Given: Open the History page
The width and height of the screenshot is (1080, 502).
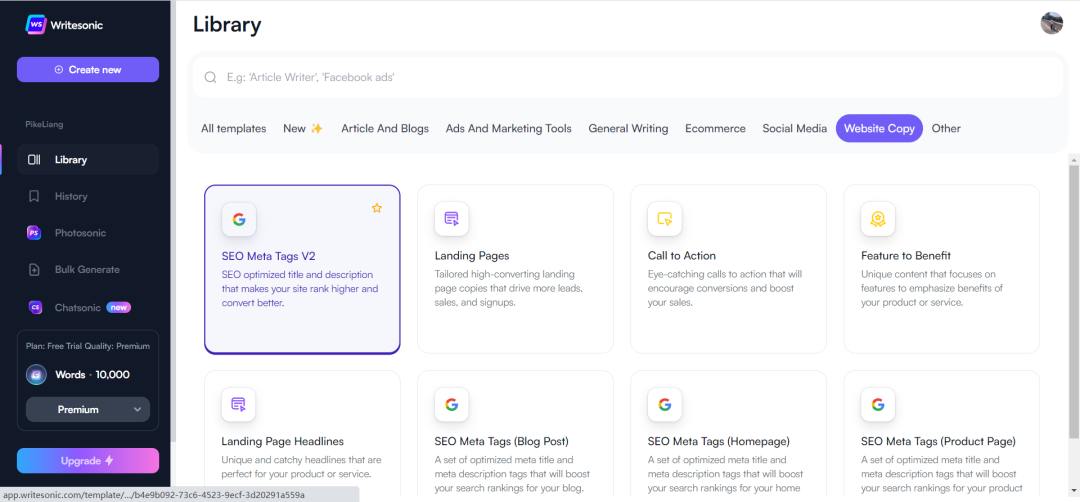Looking at the screenshot, I should coord(71,196).
